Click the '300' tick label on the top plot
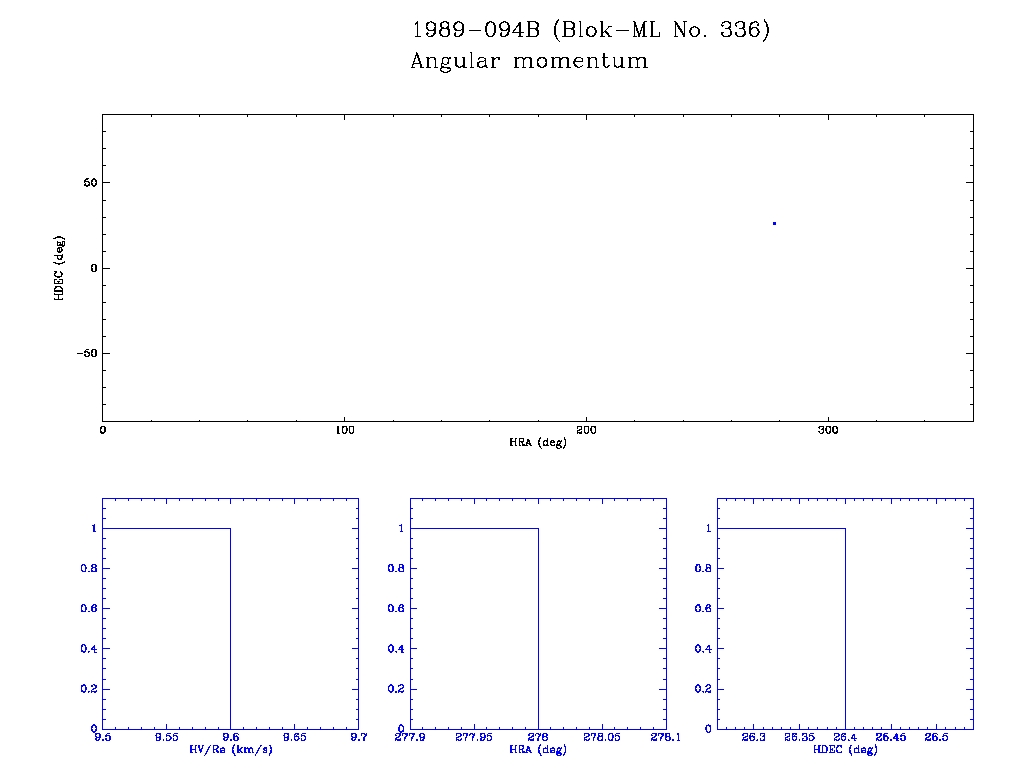The image size is (1024, 768). coord(828,431)
